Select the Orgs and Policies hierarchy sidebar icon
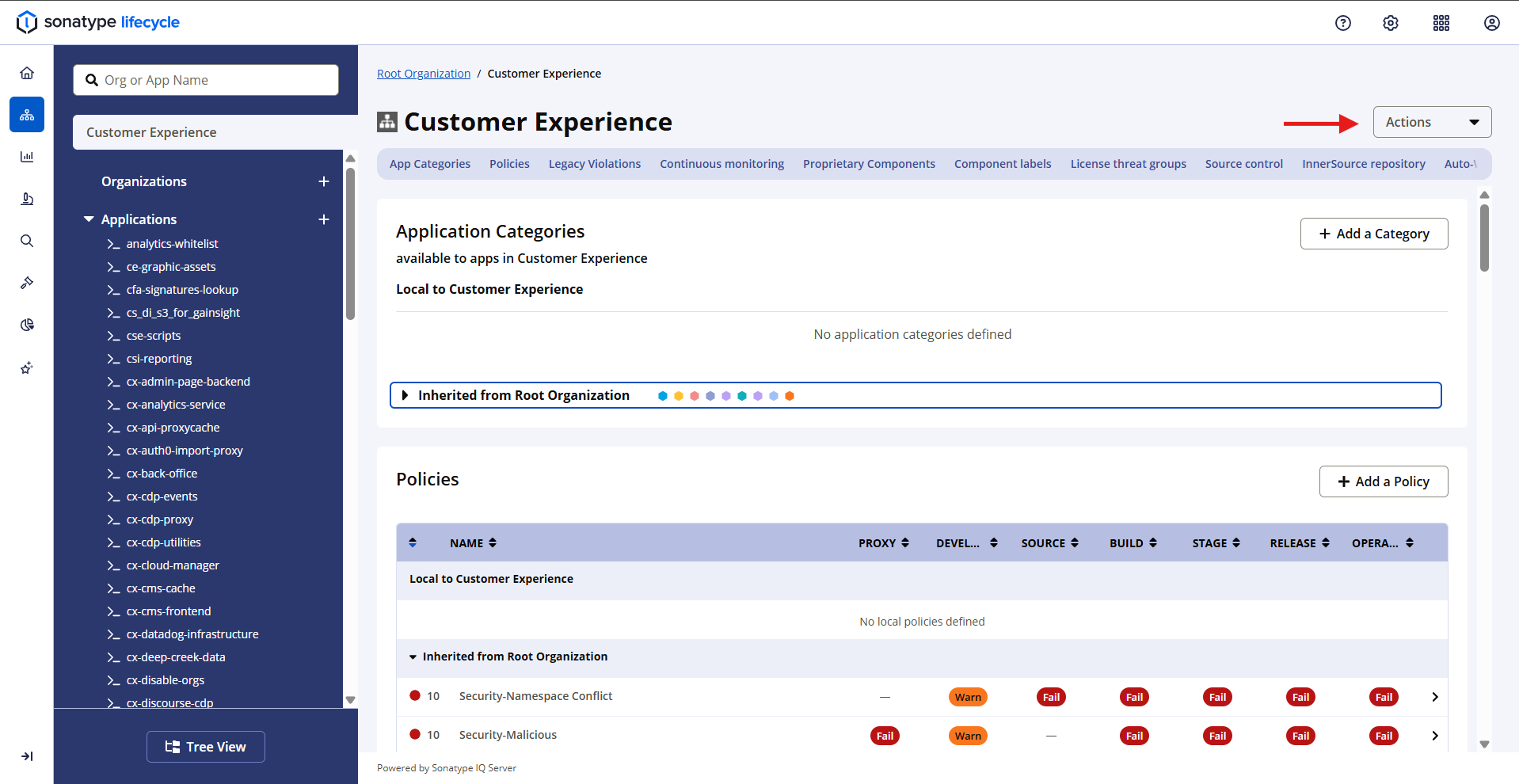Image resolution: width=1519 pixels, height=784 pixels. tap(27, 115)
